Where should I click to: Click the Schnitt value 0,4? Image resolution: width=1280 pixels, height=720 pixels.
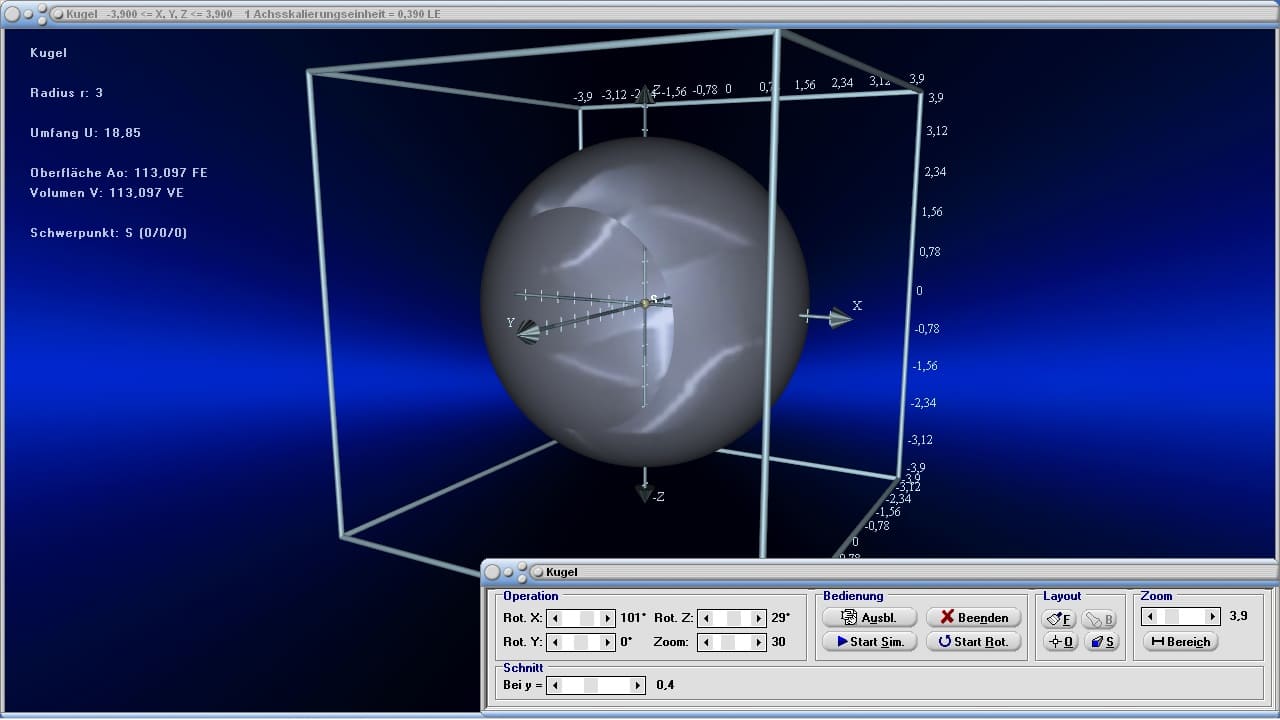[x=665, y=685]
